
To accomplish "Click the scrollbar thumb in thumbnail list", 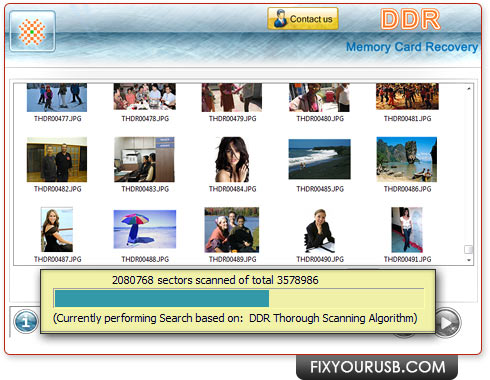I will pos(468,249).
